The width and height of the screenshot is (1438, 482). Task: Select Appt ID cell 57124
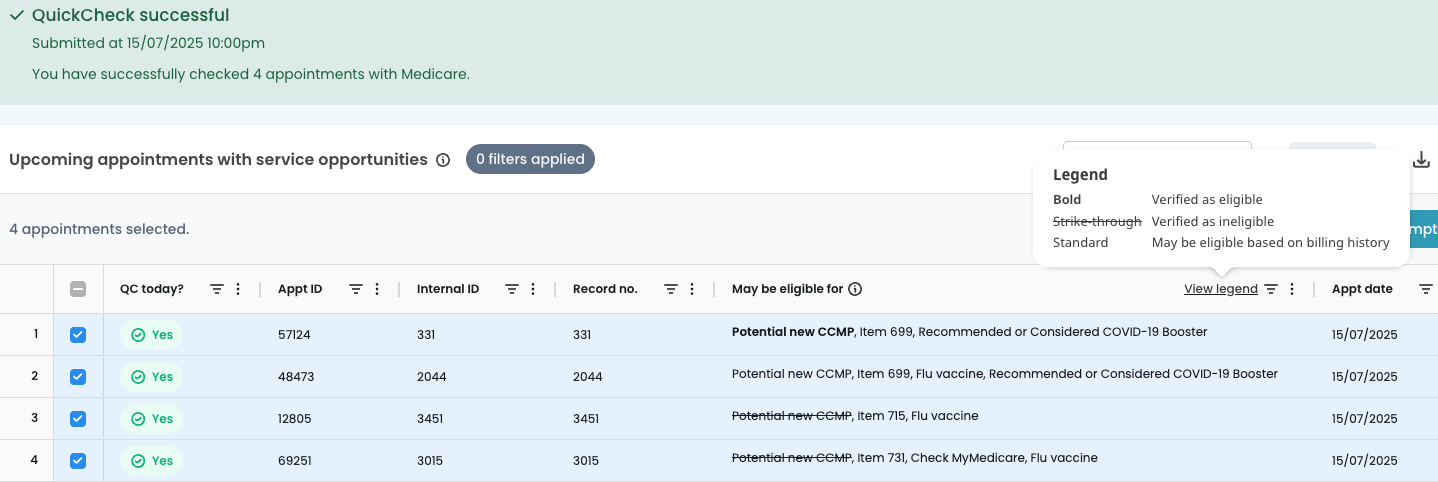coord(294,335)
